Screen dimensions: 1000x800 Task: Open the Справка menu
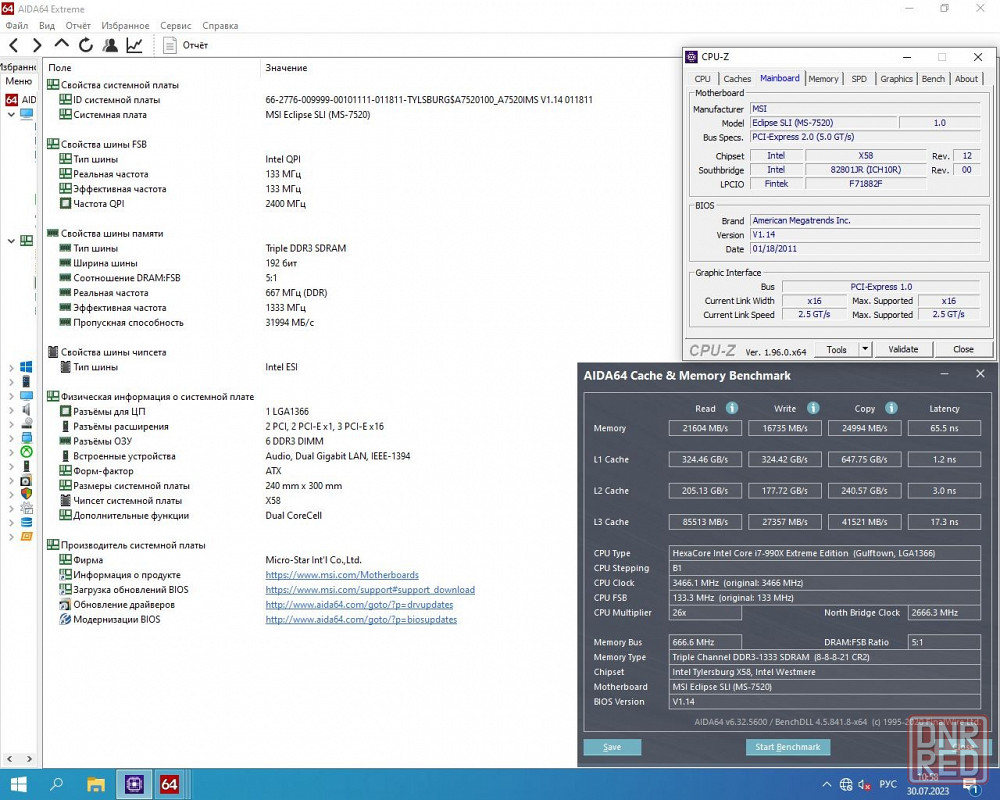coord(220,26)
